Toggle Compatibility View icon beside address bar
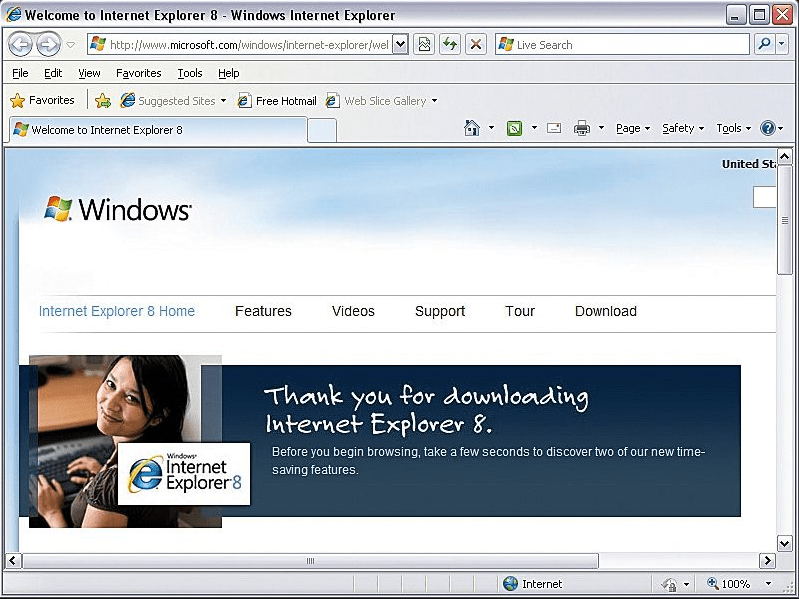This screenshot has width=799, height=599. point(424,44)
